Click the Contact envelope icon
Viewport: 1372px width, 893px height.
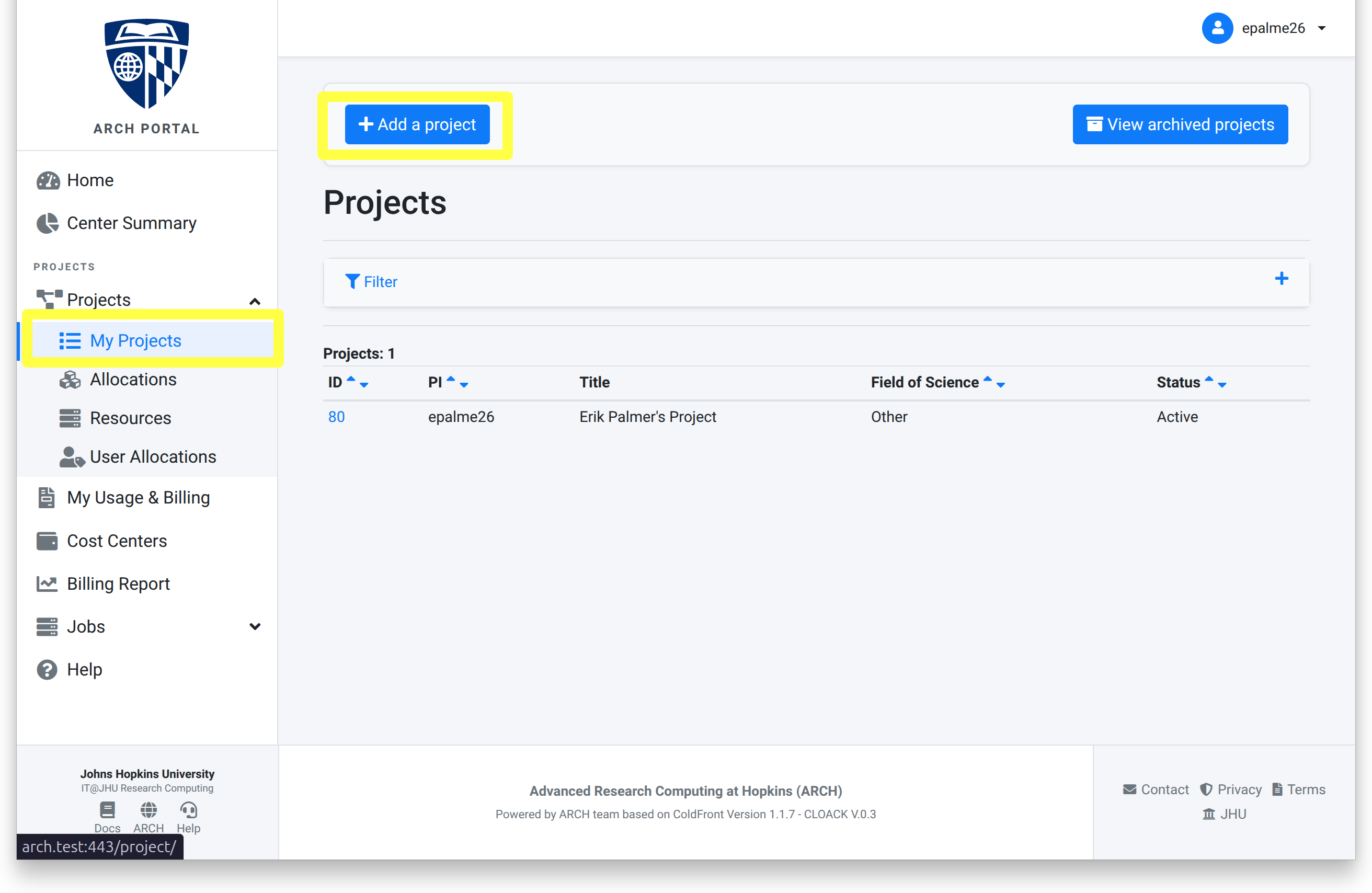[1129, 789]
